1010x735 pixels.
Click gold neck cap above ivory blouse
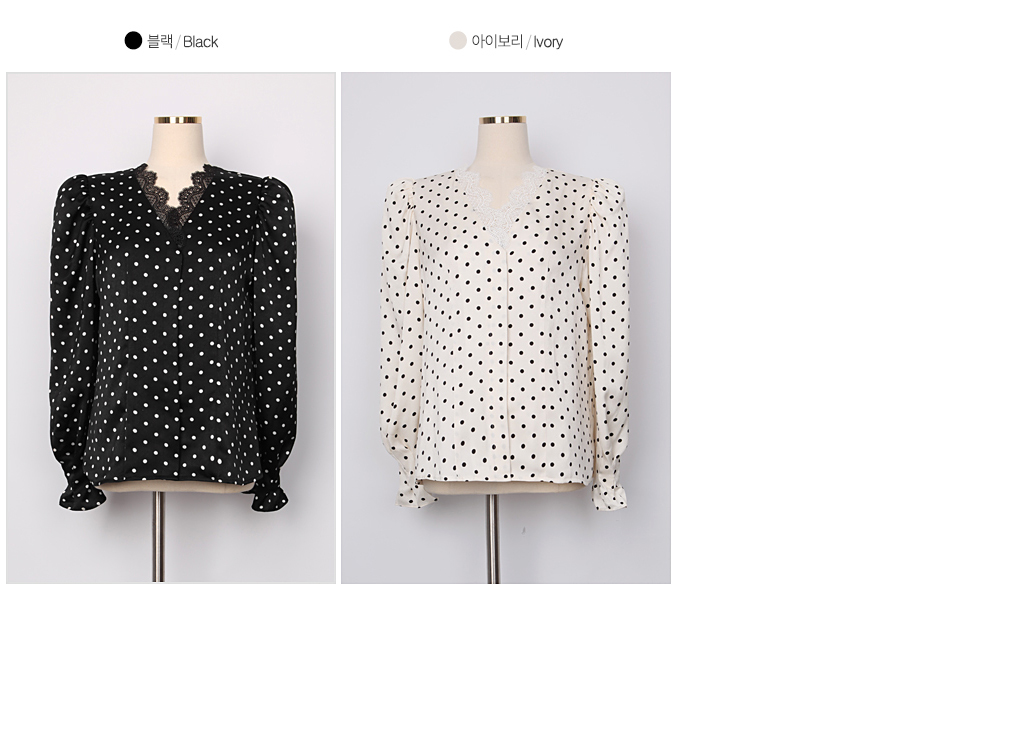pos(502,120)
